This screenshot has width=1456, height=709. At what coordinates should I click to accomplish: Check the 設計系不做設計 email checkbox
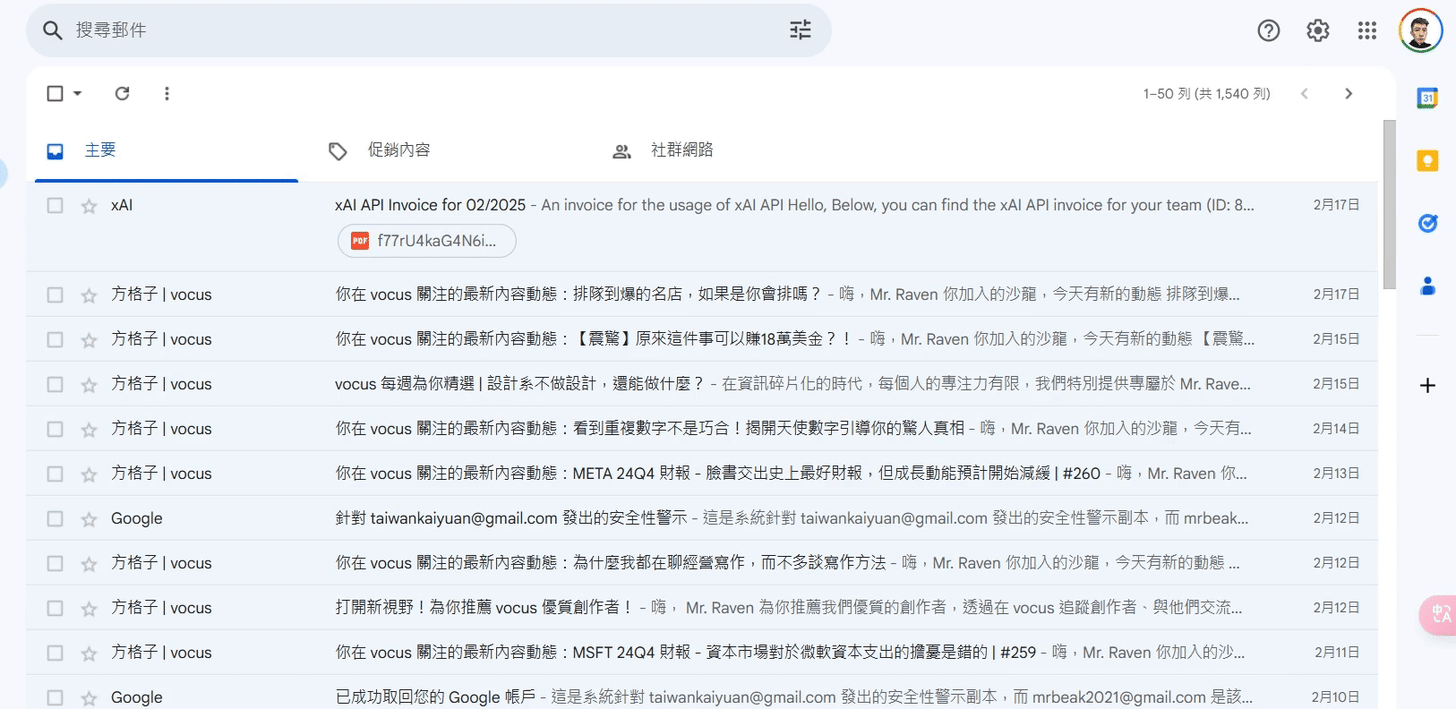55,384
